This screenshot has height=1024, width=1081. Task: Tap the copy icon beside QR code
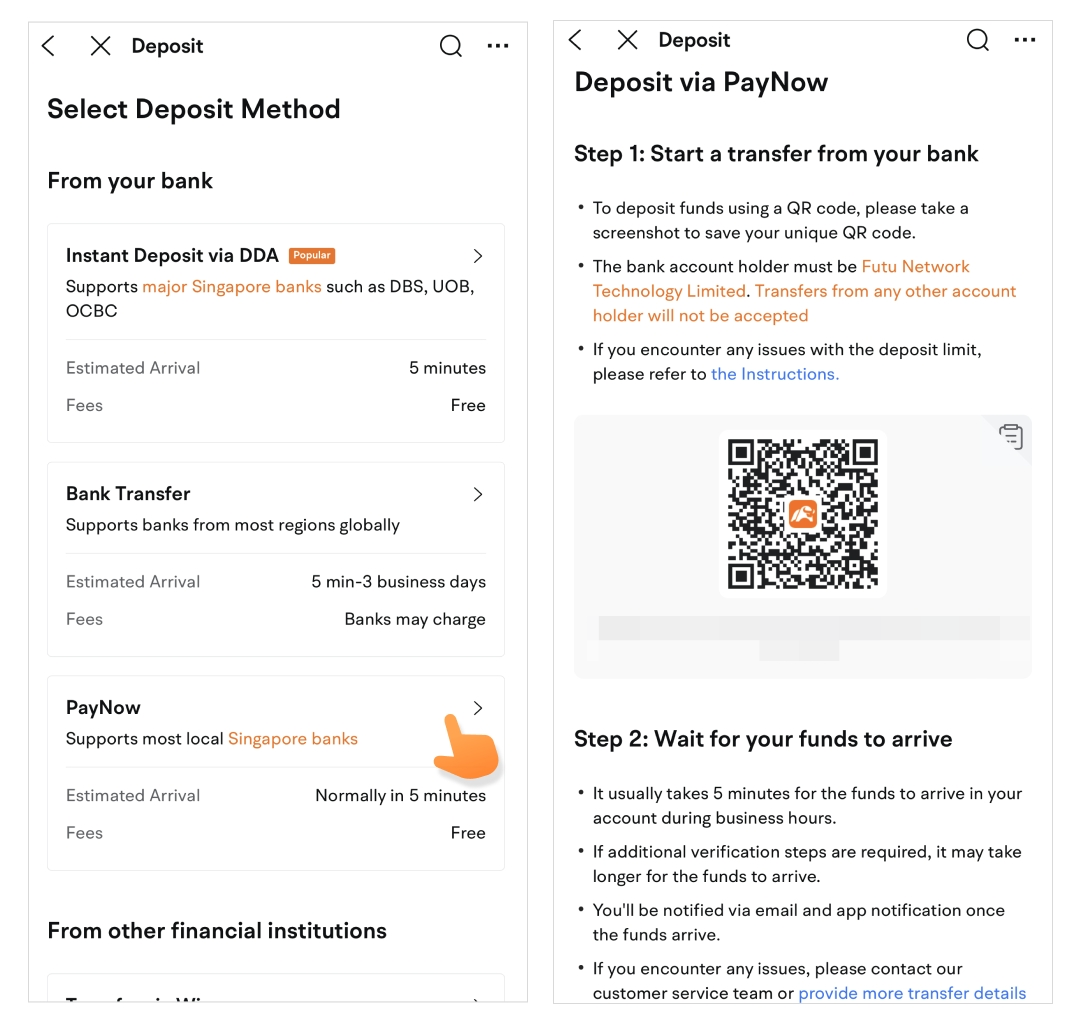click(x=1011, y=437)
